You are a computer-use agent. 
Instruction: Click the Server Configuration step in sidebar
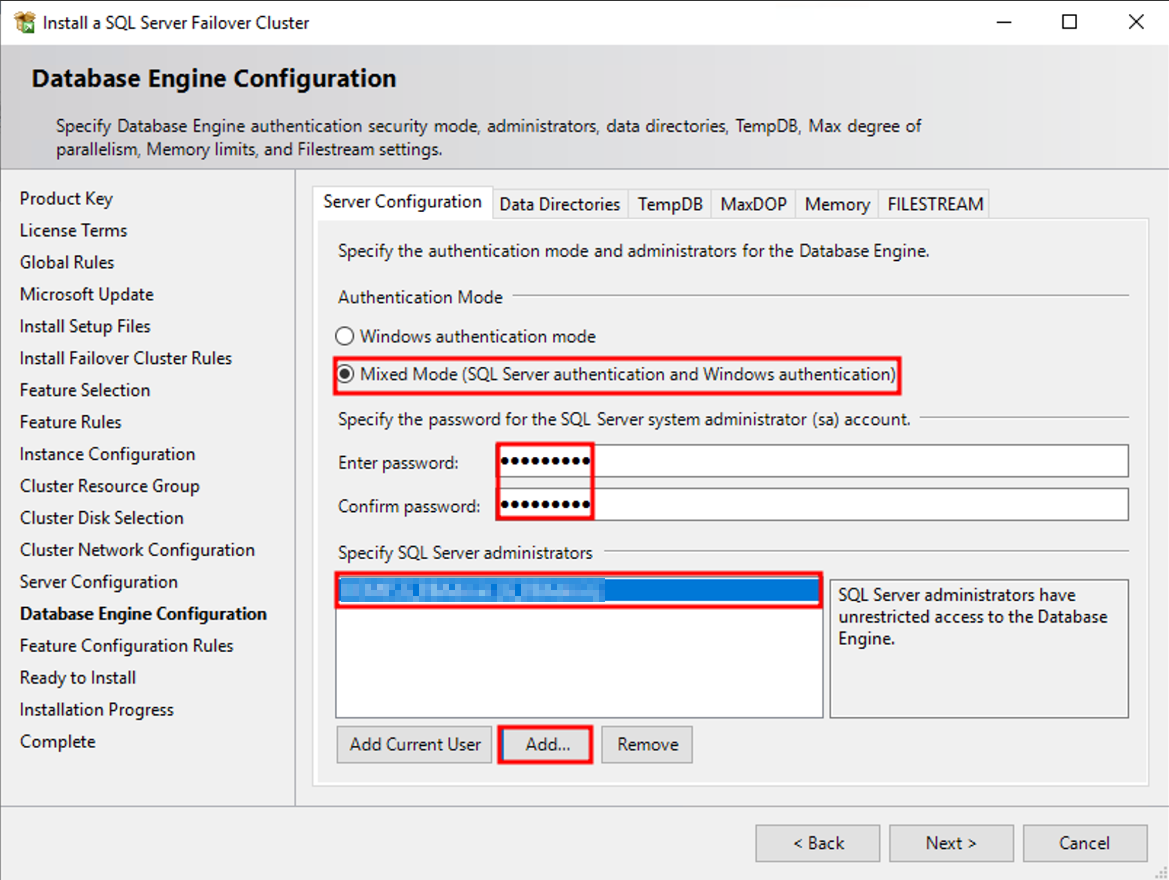(x=98, y=582)
